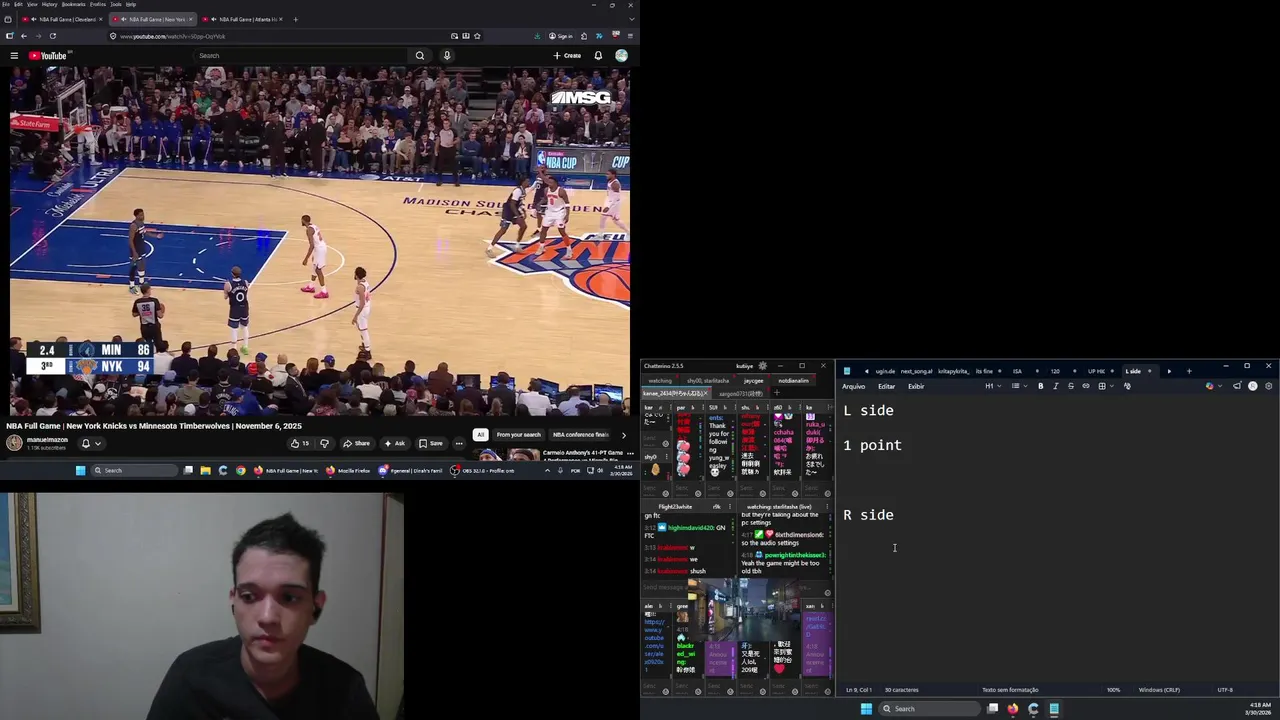This screenshot has width=1280, height=720.
Task: Switch to Chatterino jaycgee tab
Action: coord(753,381)
